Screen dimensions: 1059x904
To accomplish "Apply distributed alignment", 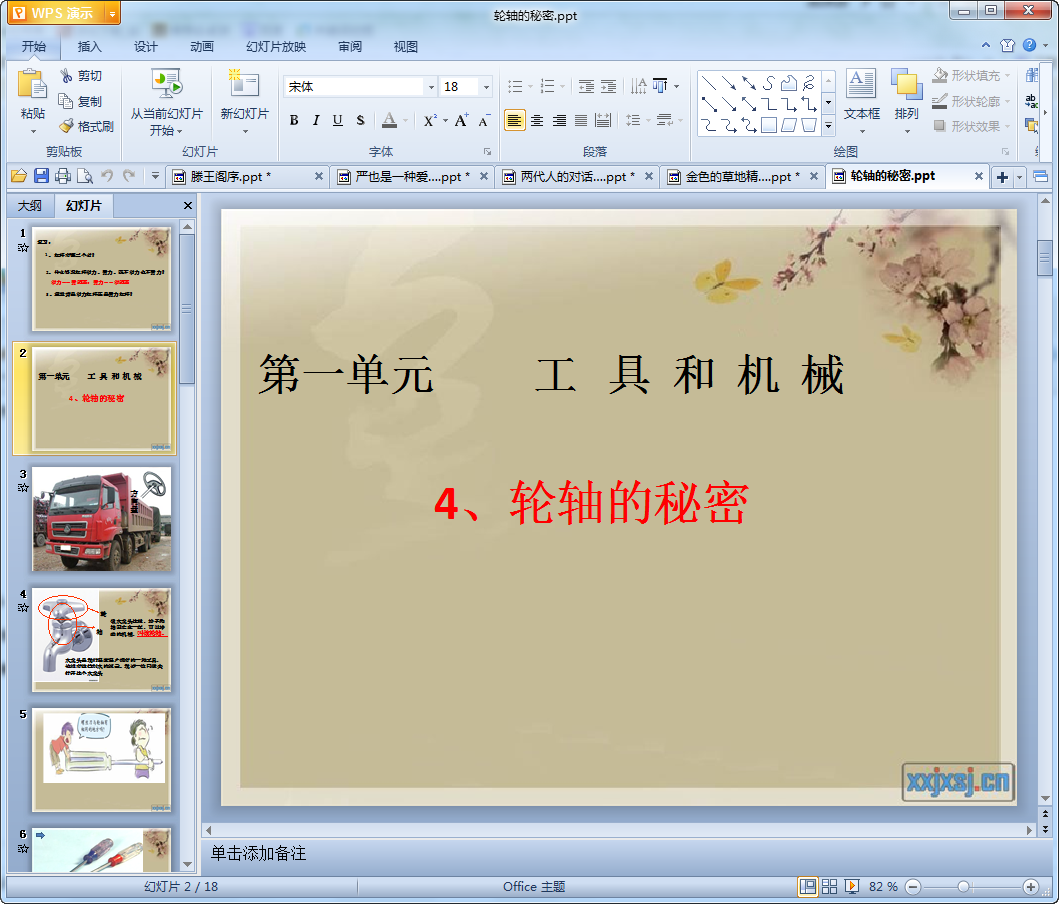I will point(603,120).
